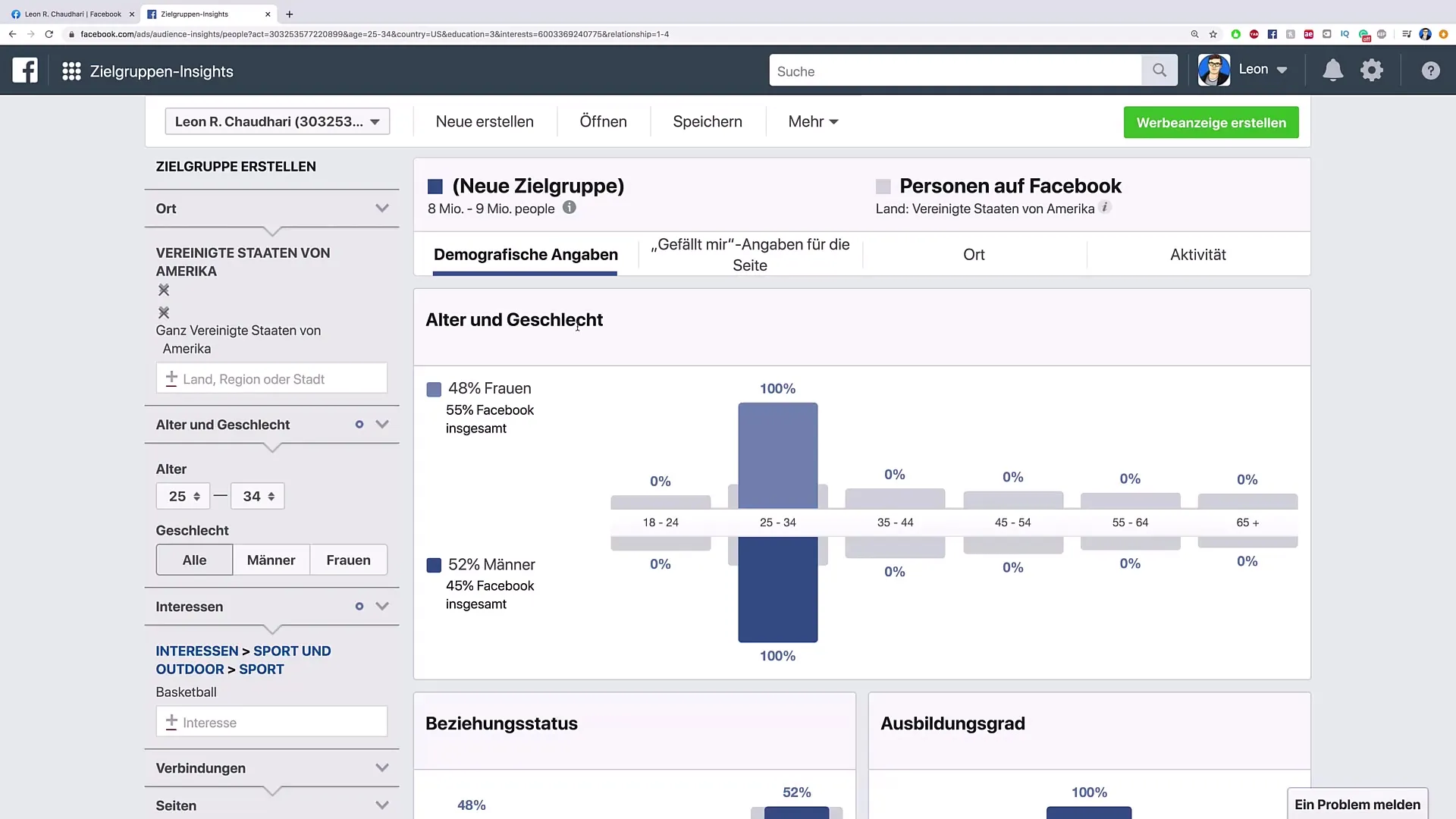
Task: Switch to the Ort tab
Action: [974, 255]
